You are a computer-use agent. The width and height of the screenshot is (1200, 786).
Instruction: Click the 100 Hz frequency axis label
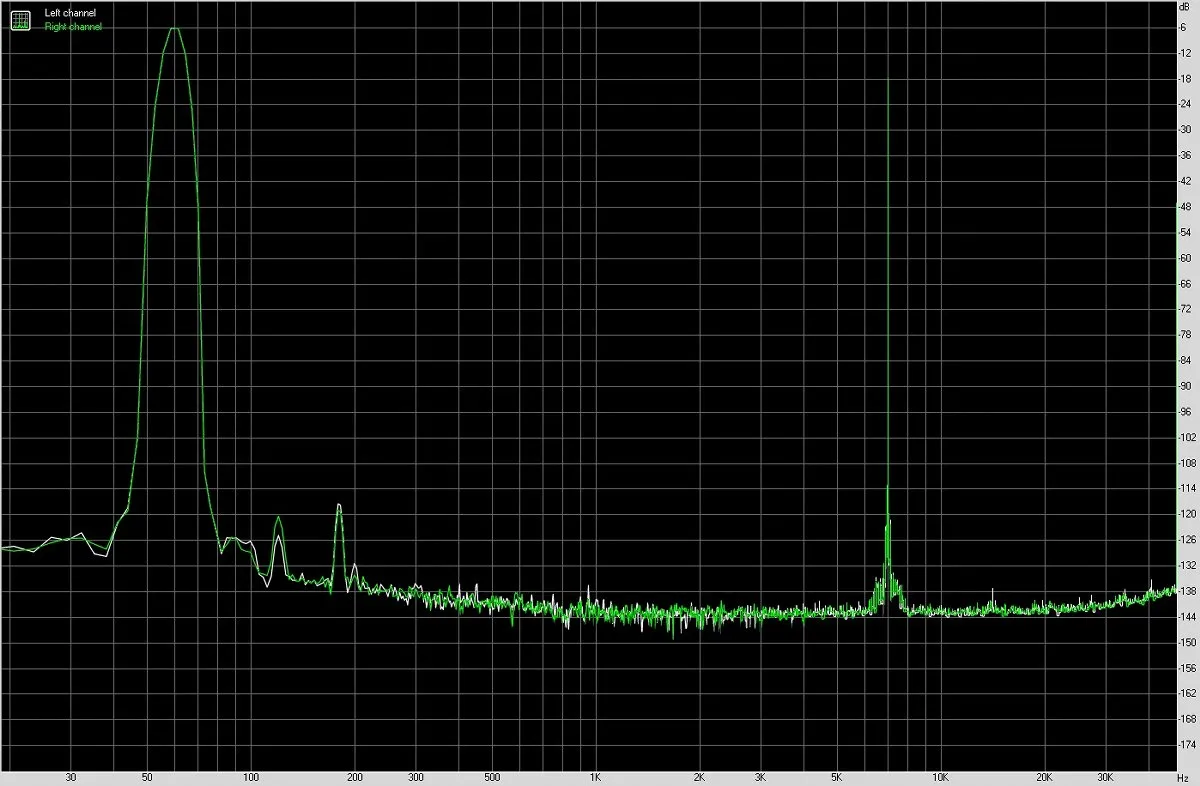click(251, 777)
